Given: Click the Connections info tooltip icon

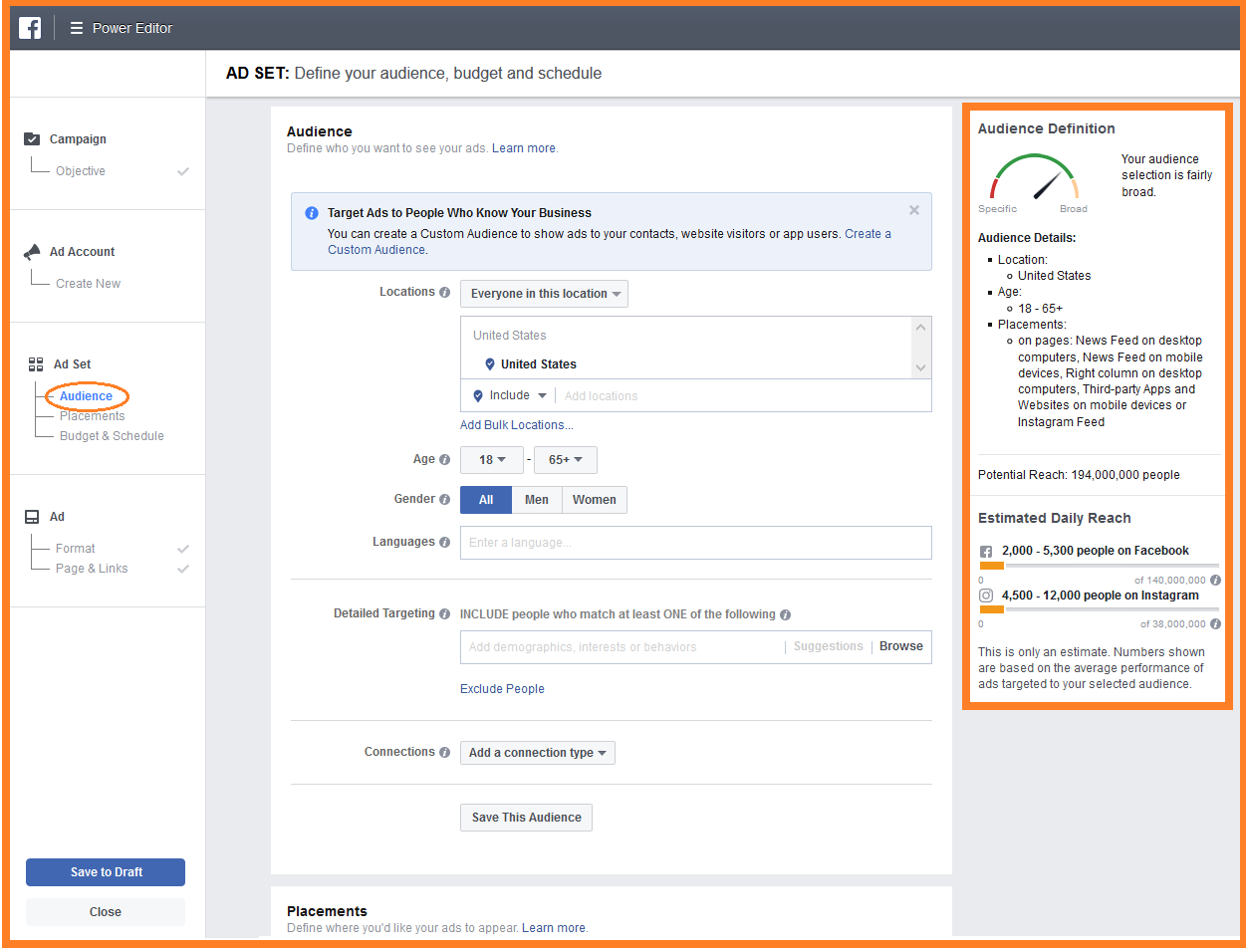Looking at the screenshot, I should pos(444,752).
